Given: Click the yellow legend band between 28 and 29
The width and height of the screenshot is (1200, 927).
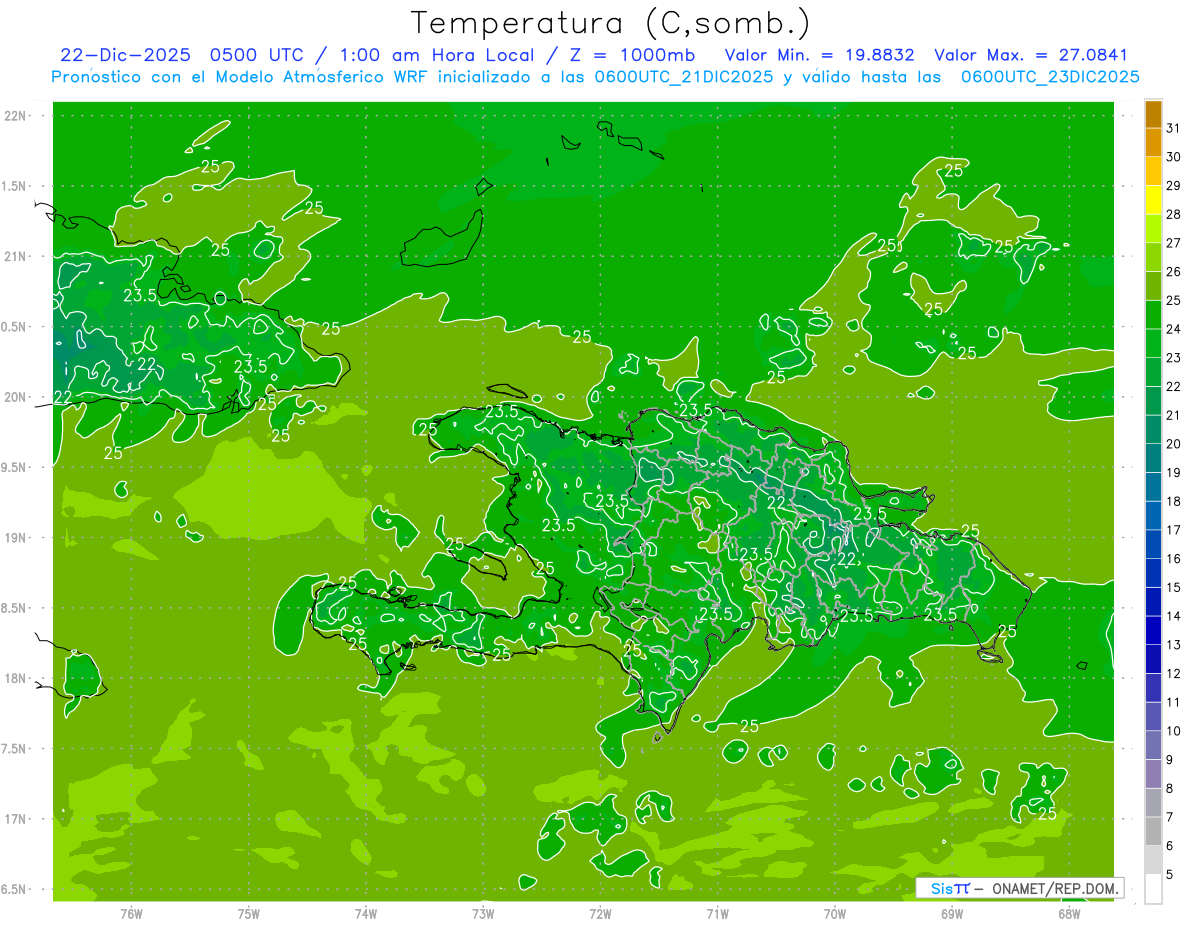Looking at the screenshot, I should pyautogui.click(x=1153, y=200).
